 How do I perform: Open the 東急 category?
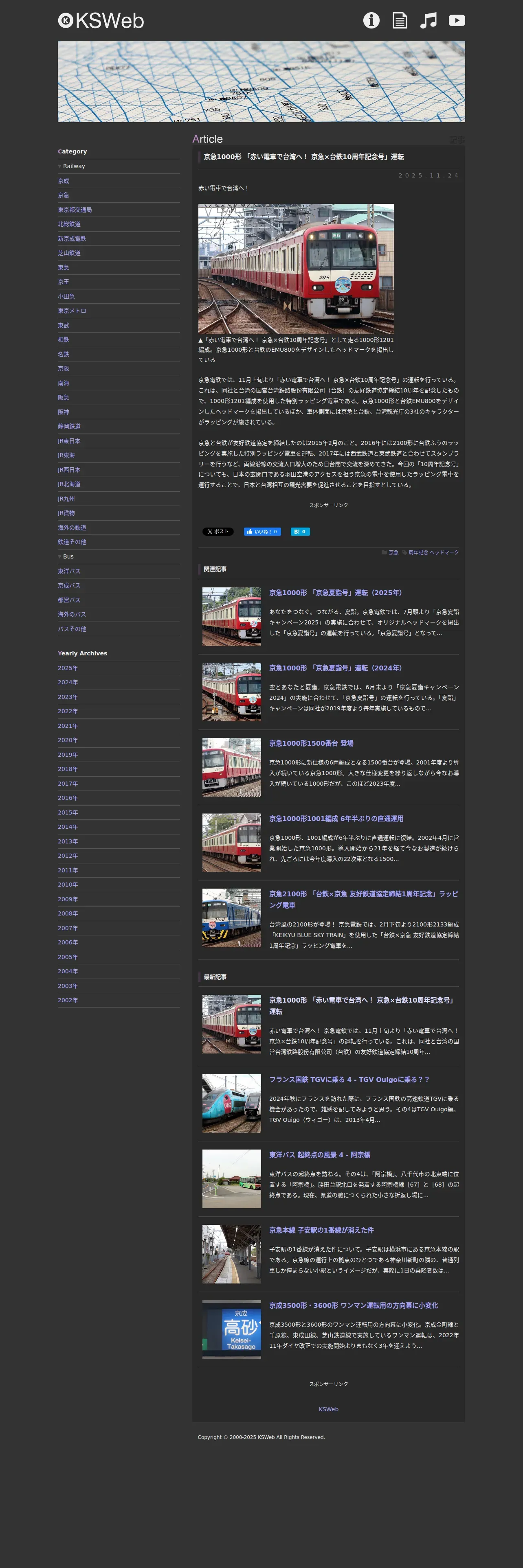point(63,267)
